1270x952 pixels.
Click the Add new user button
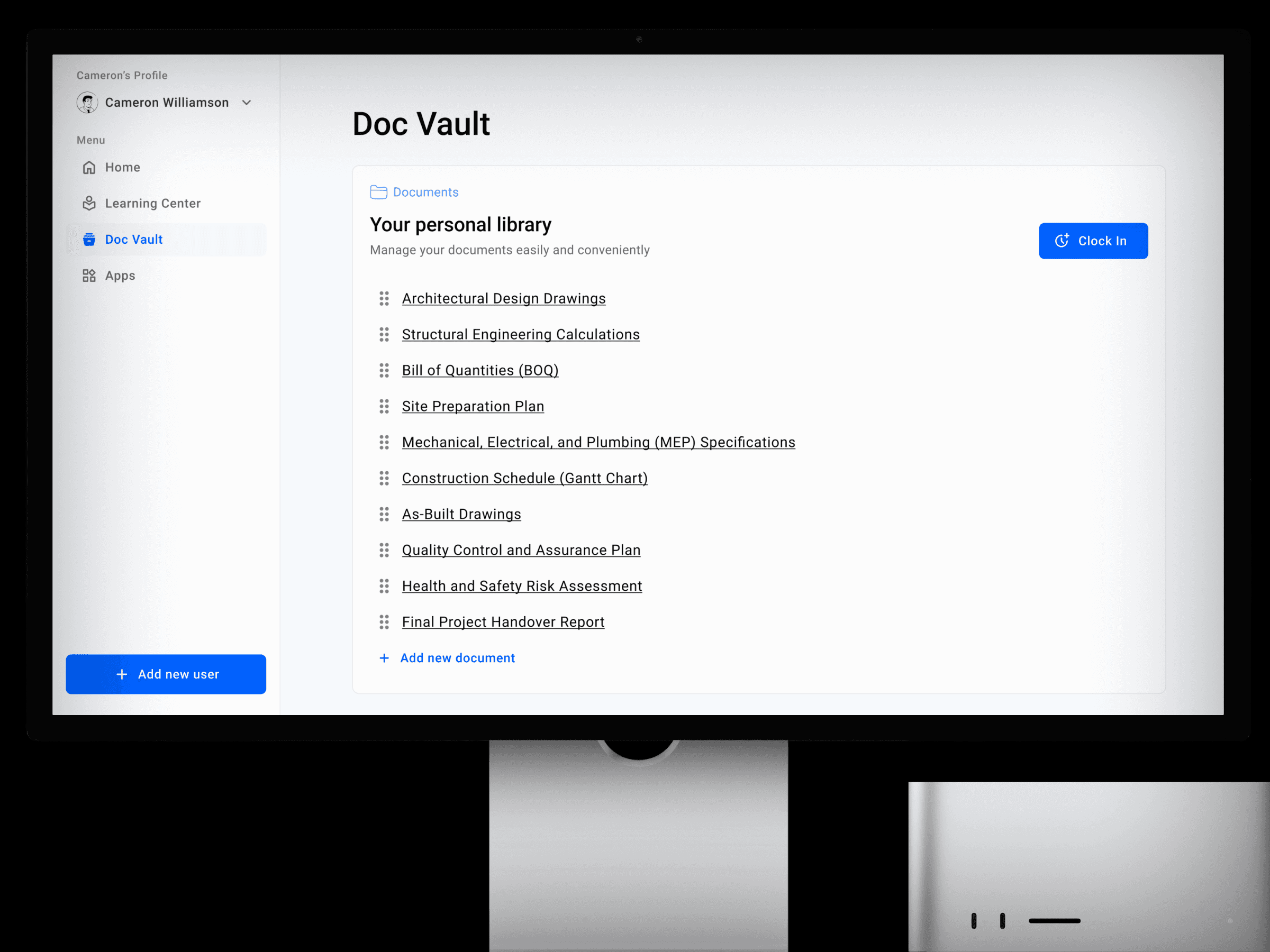click(x=166, y=674)
